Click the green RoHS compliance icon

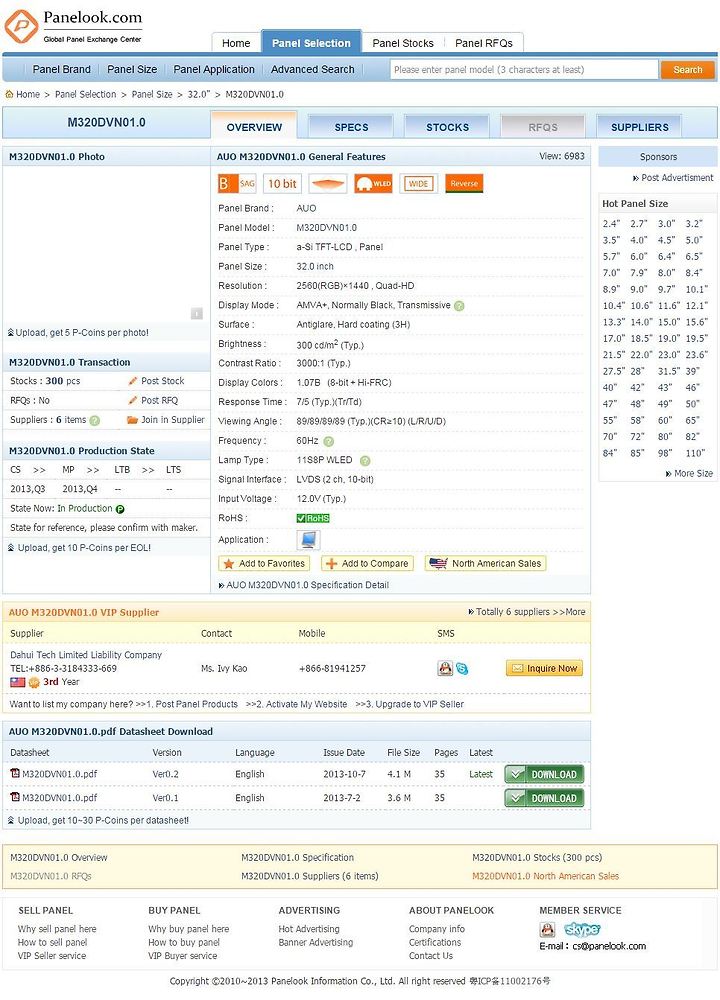tap(312, 518)
